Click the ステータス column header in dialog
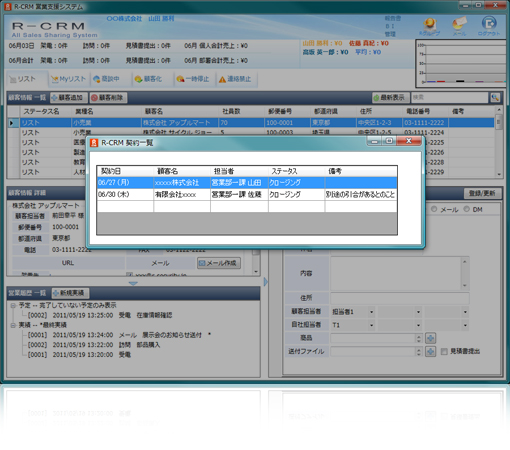This screenshot has width=510, height=450. [x=297, y=171]
